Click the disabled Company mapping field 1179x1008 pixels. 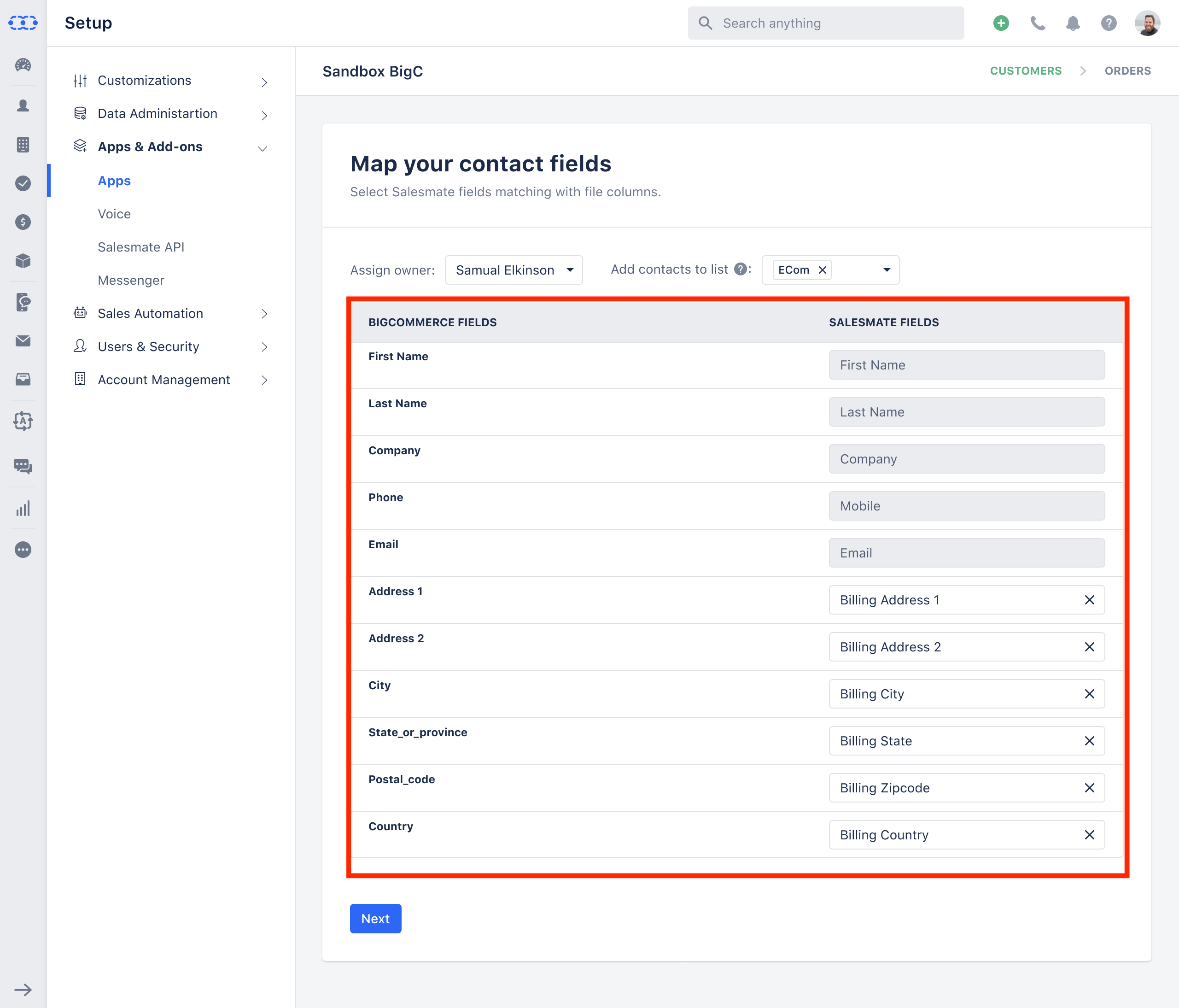tap(967, 459)
